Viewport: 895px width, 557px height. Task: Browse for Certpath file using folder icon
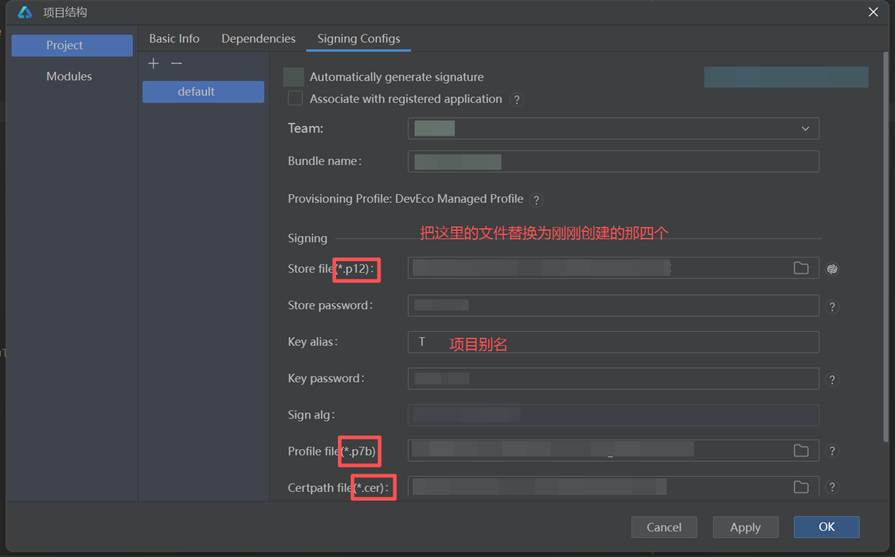point(801,487)
